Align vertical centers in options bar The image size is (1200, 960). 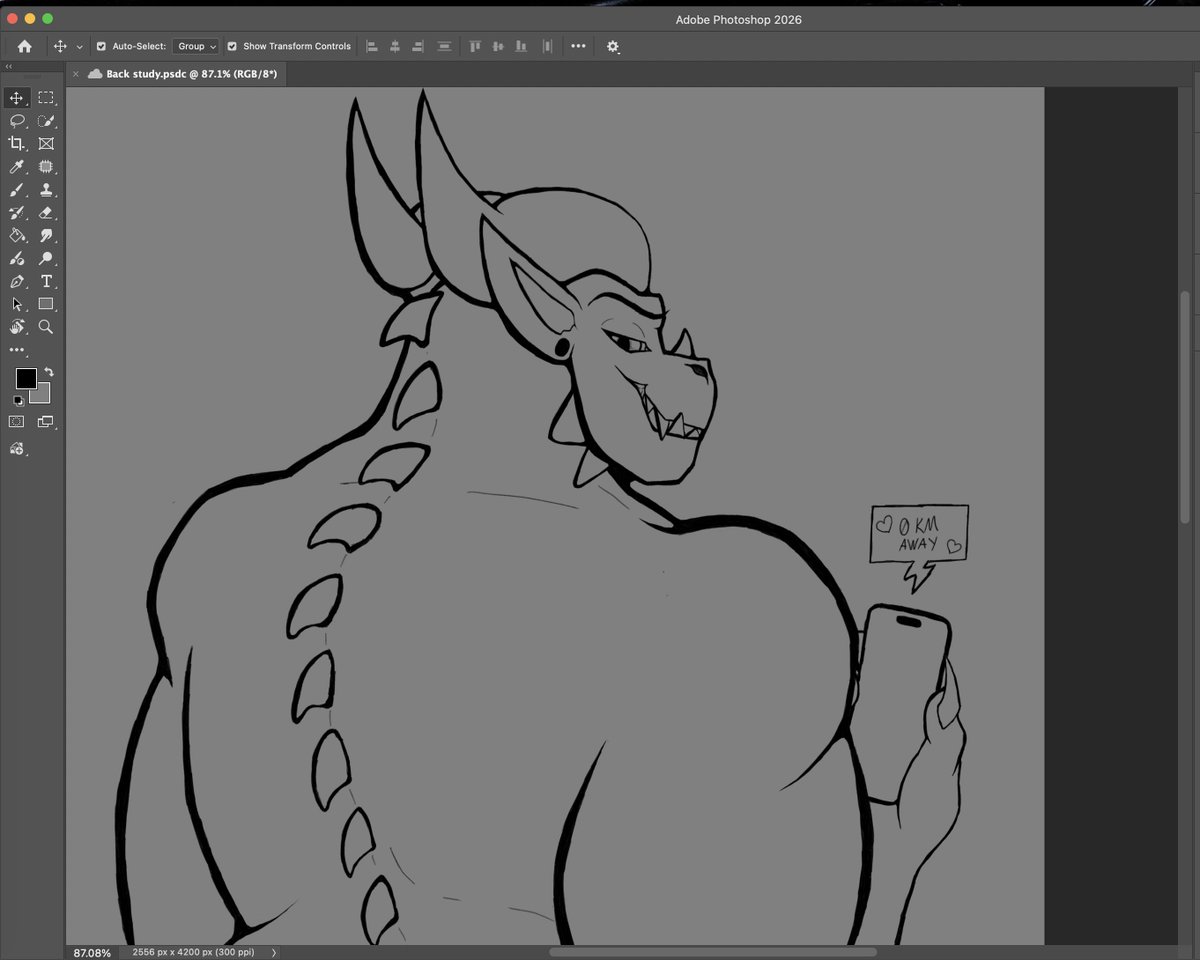coord(498,46)
